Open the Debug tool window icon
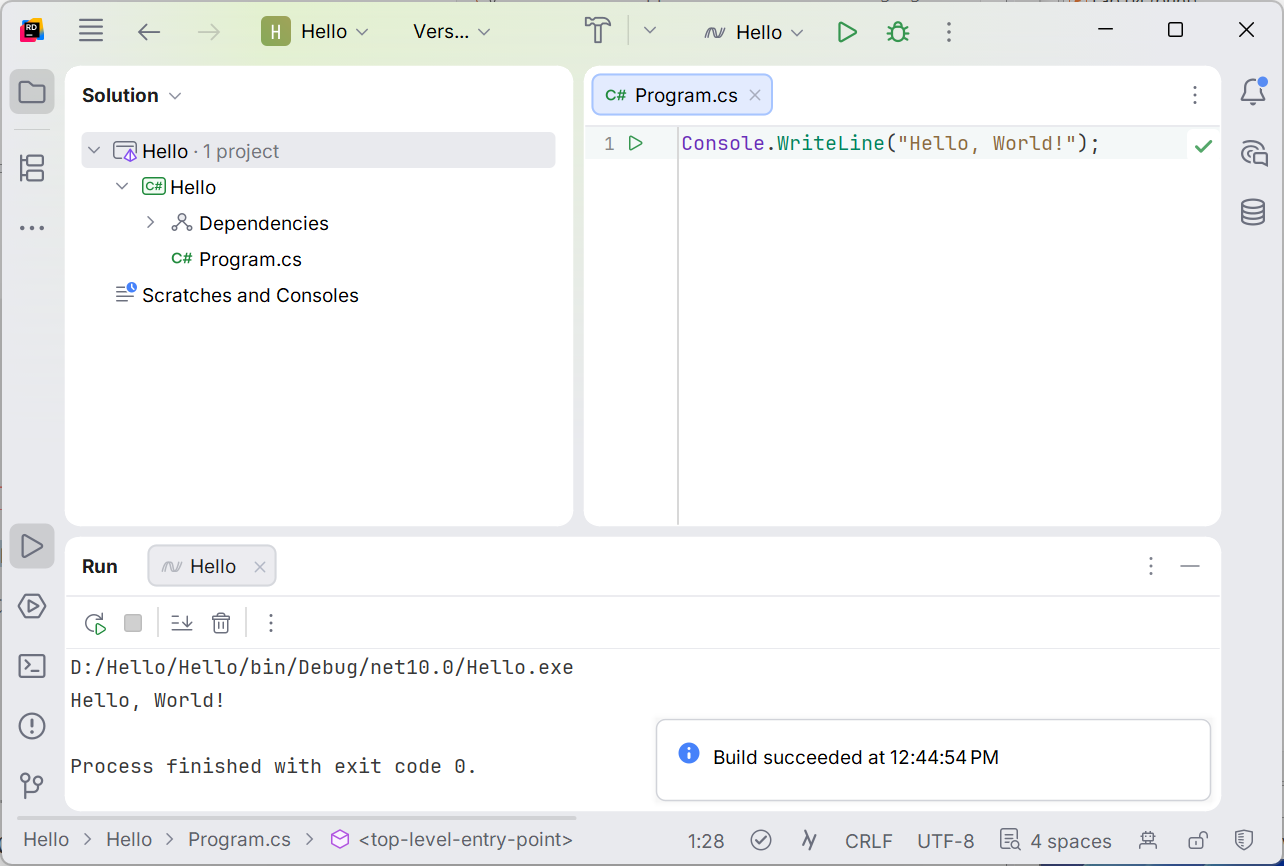 click(x=32, y=606)
